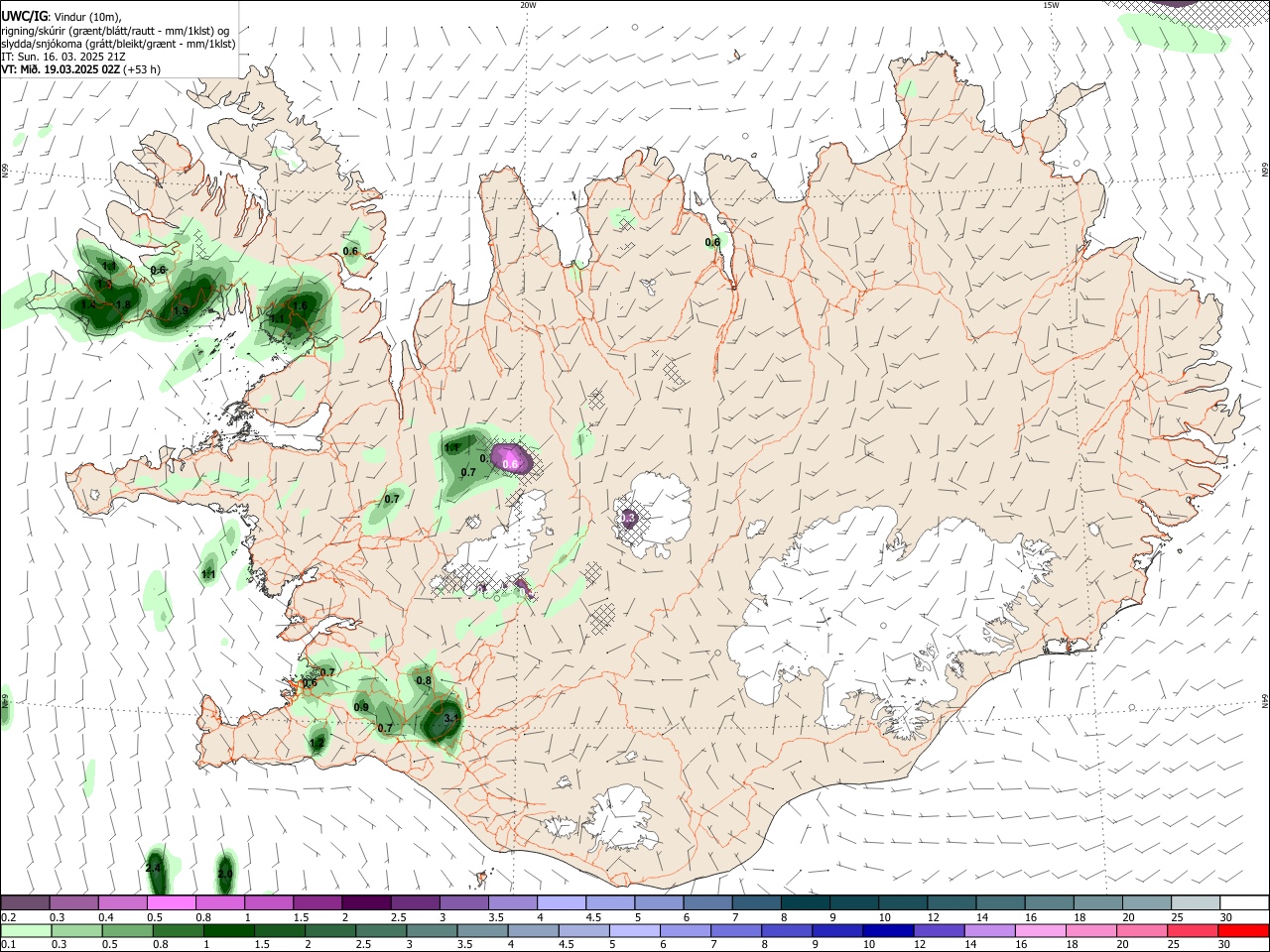Select top-row snow swatch between 0.2 and 0.3
This screenshot has height=952, width=1270.
[x=25, y=902]
